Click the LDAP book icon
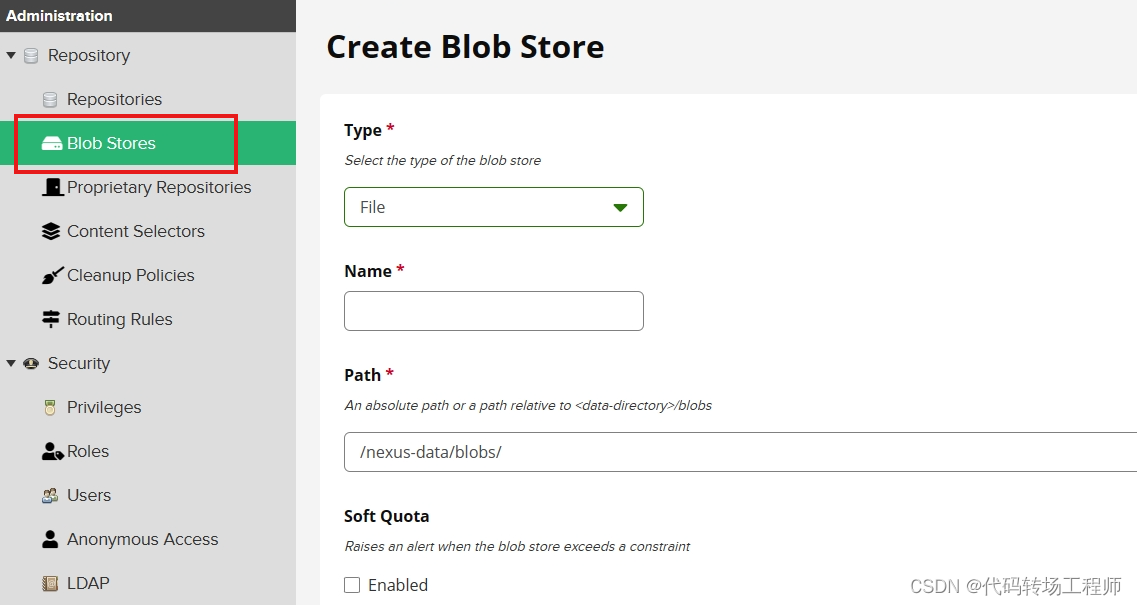 point(50,583)
